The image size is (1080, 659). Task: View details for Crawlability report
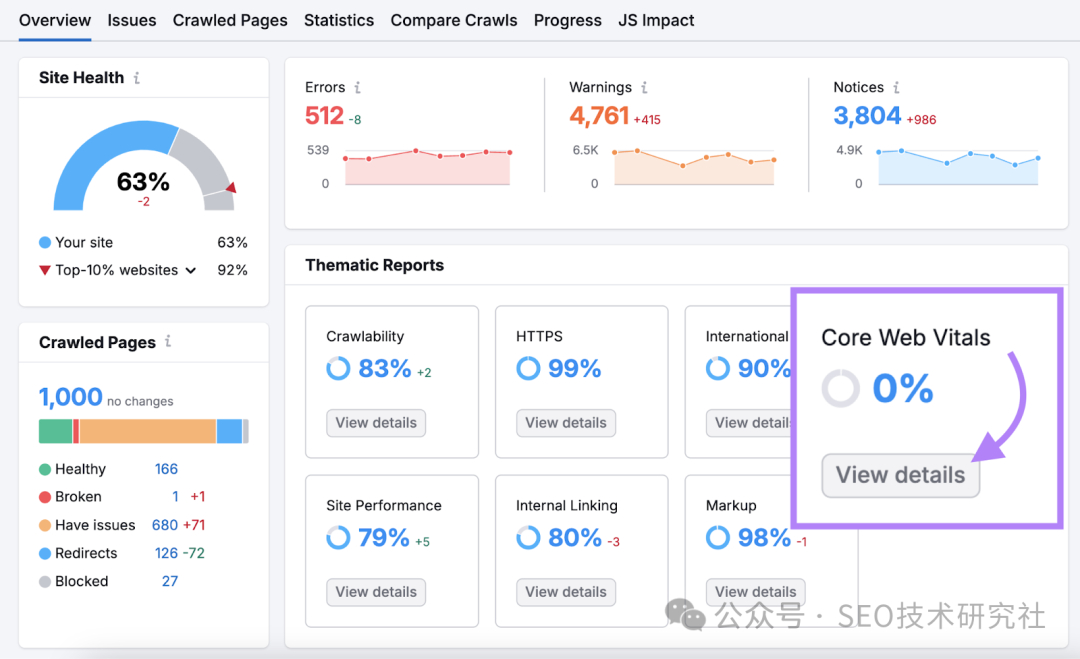pos(376,423)
